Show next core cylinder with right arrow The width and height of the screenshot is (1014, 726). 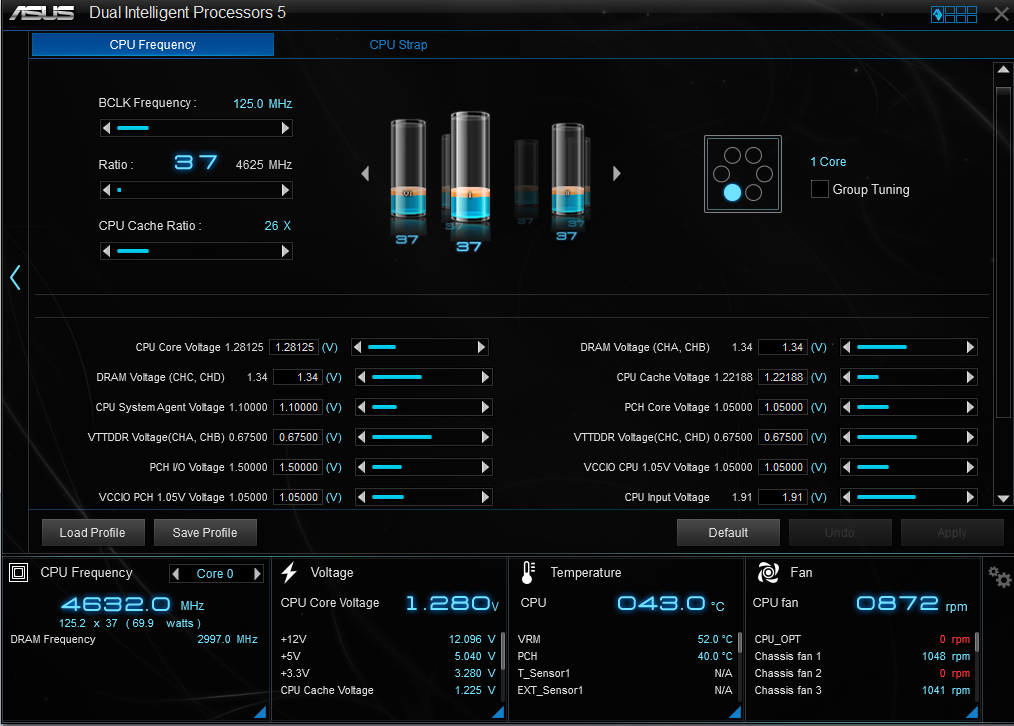616,173
